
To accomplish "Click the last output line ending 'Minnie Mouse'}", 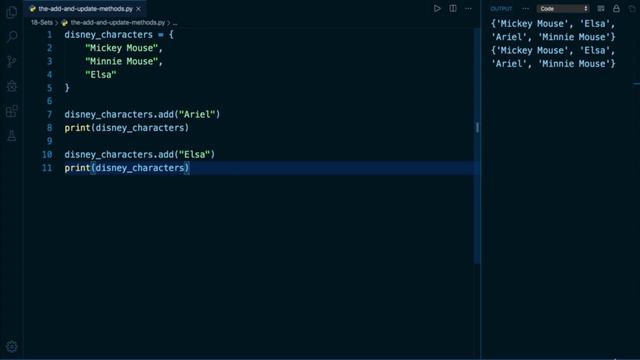I will pos(553,64).
